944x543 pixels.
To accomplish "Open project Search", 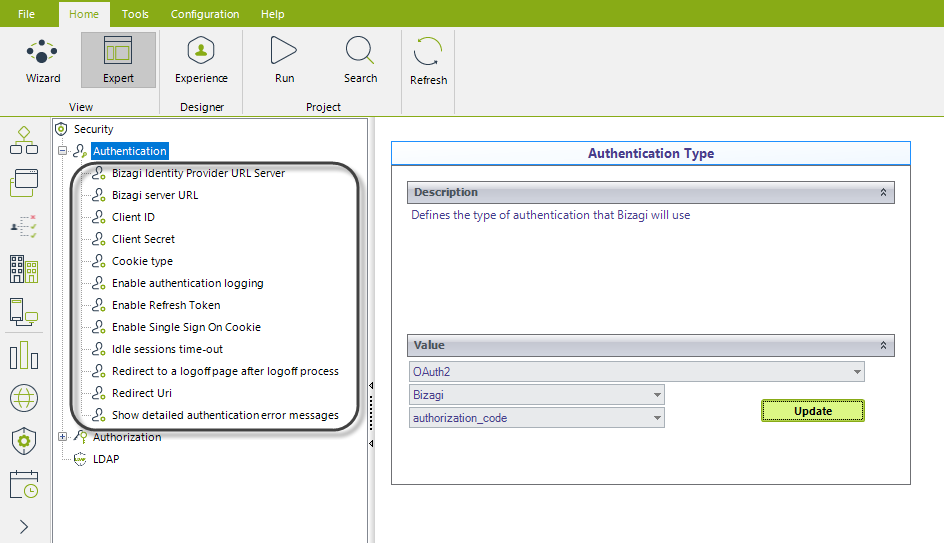I will coord(360,60).
